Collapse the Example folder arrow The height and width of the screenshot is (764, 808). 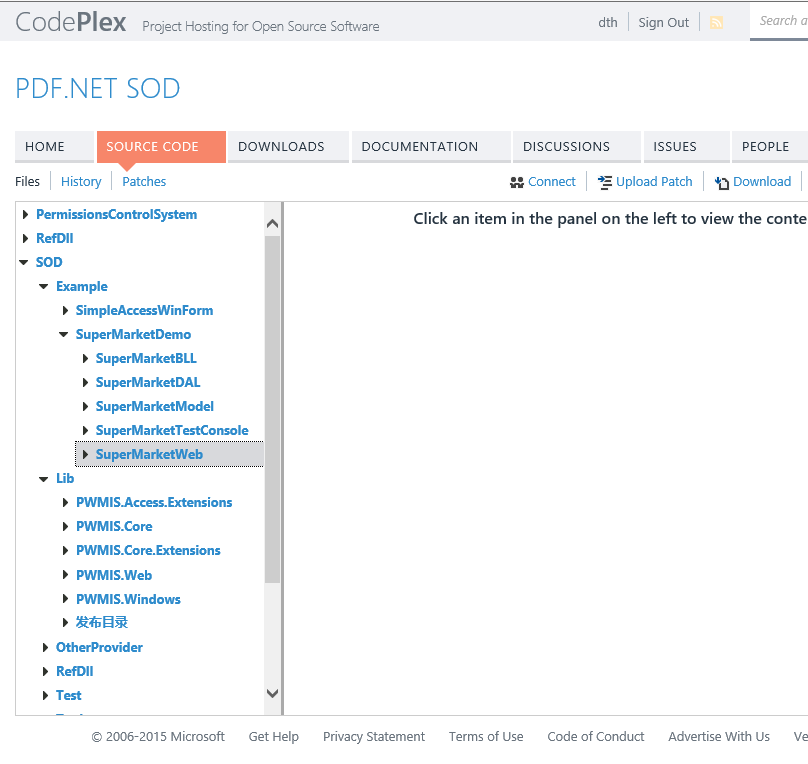(x=44, y=286)
